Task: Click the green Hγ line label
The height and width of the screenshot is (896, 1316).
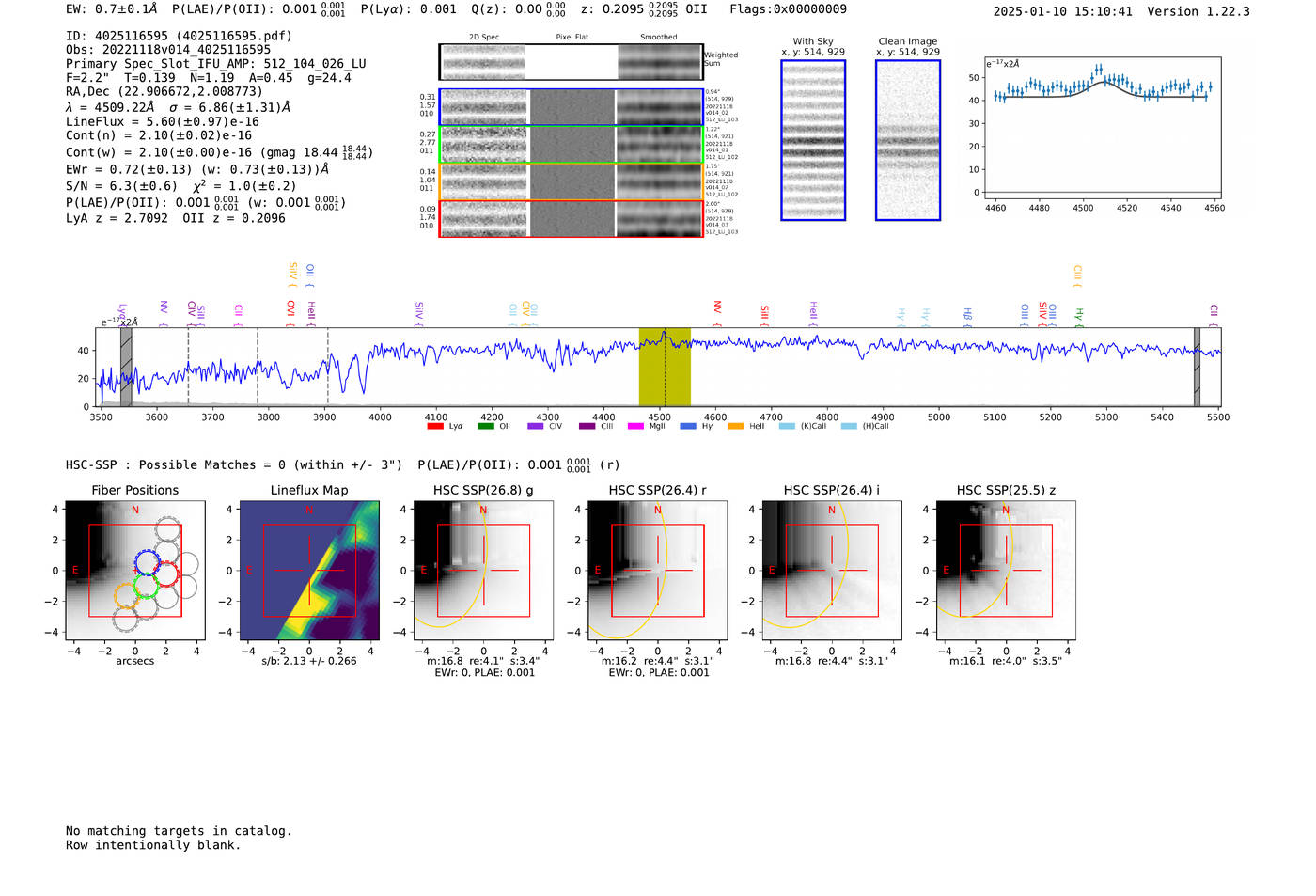Action: click(x=1079, y=317)
